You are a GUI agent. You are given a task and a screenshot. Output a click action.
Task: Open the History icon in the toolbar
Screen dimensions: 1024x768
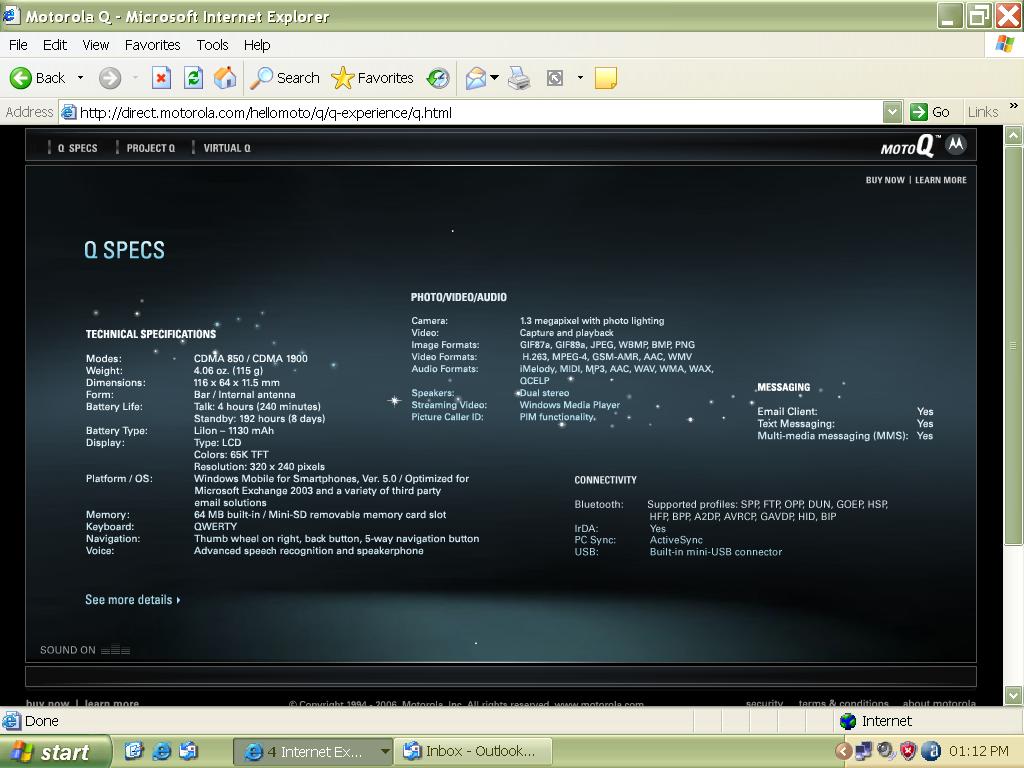pyautogui.click(x=438, y=78)
